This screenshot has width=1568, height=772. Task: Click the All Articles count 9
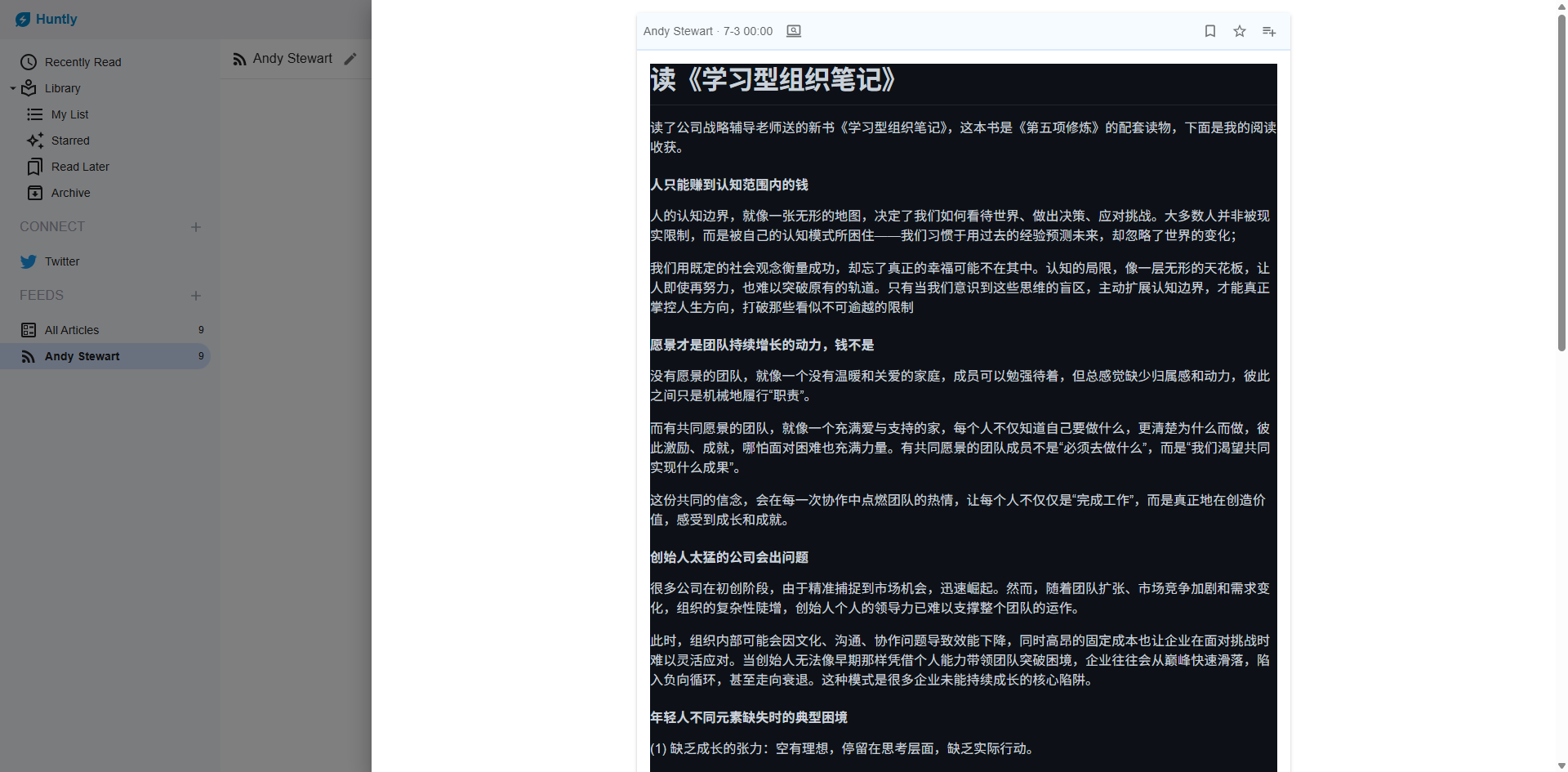(x=201, y=330)
